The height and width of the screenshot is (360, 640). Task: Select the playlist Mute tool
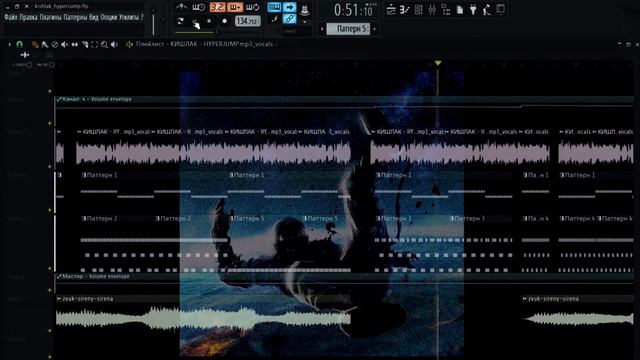click(x=64, y=44)
